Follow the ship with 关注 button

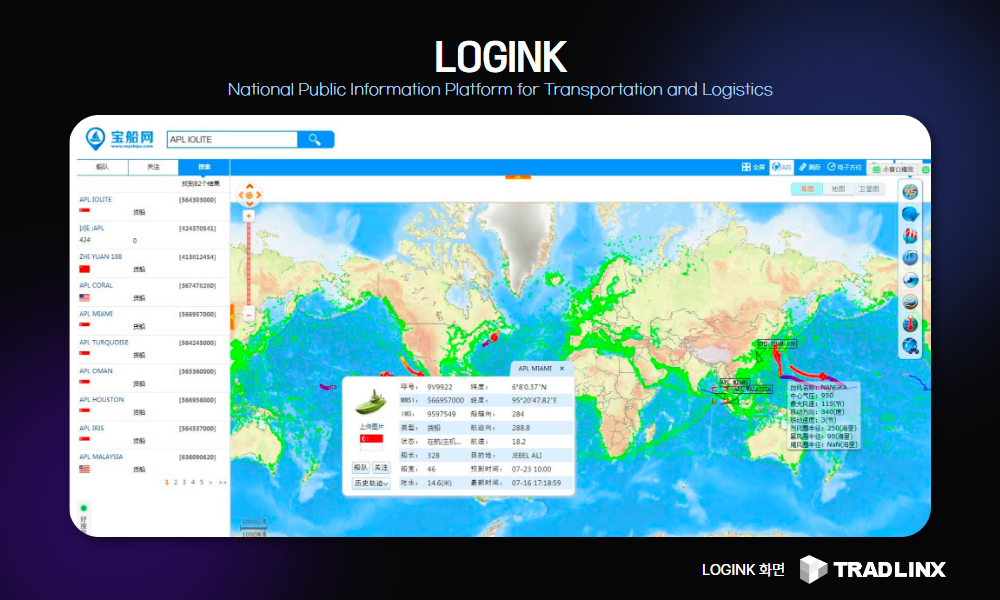click(x=381, y=467)
